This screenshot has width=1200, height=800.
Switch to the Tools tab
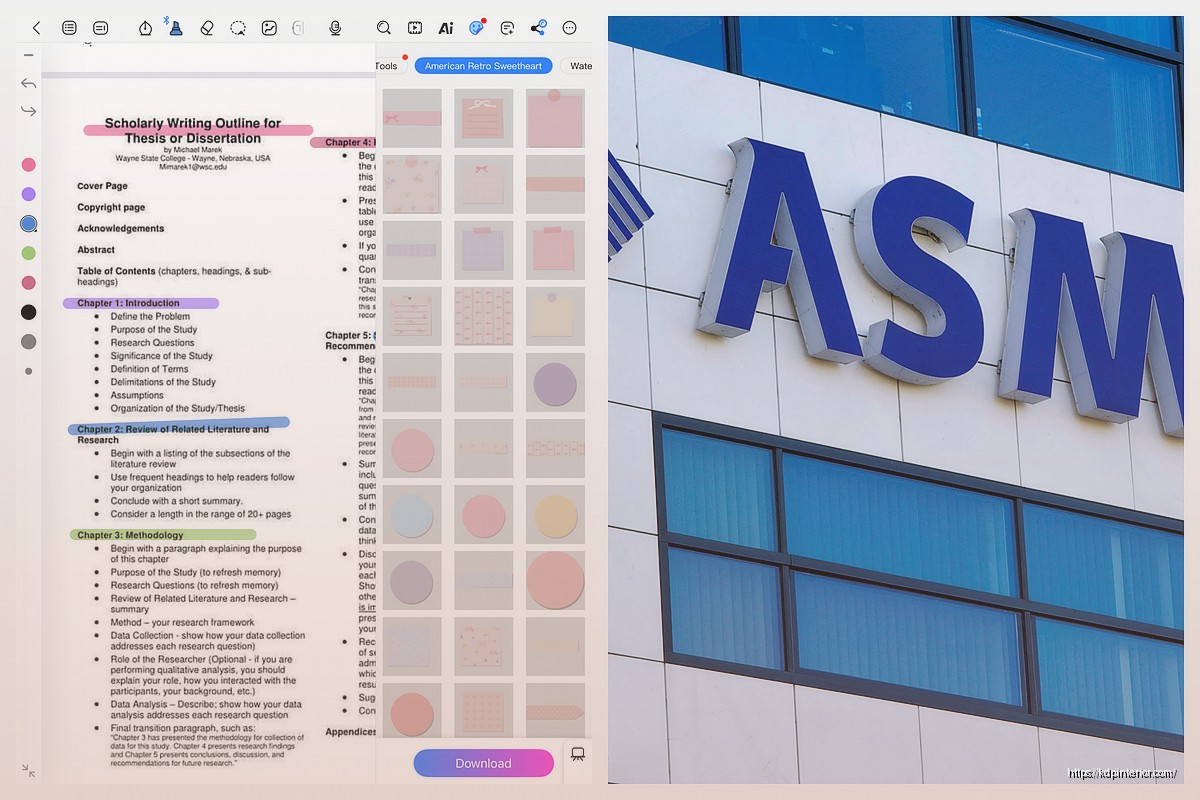(386, 65)
